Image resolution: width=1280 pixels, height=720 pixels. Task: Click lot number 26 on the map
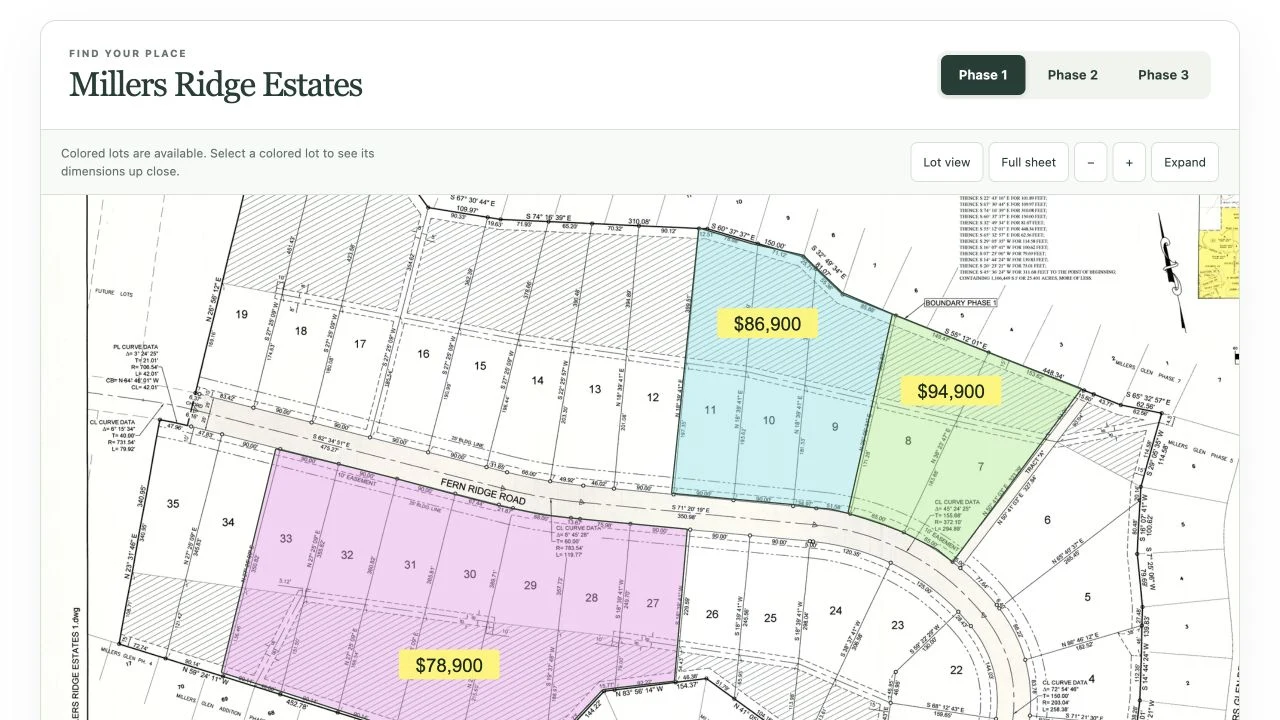pos(712,614)
